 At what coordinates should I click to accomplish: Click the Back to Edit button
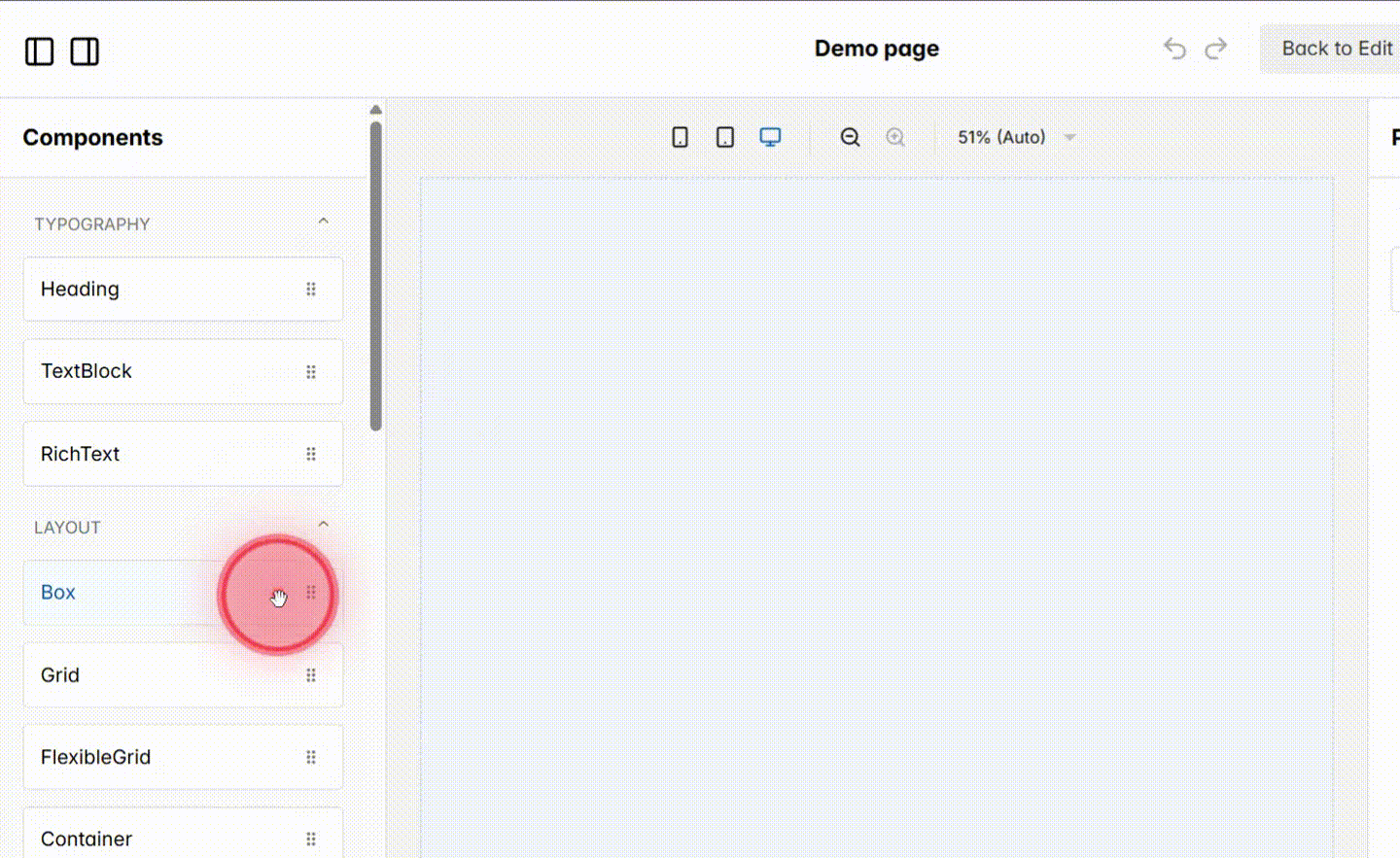click(x=1337, y=48)
